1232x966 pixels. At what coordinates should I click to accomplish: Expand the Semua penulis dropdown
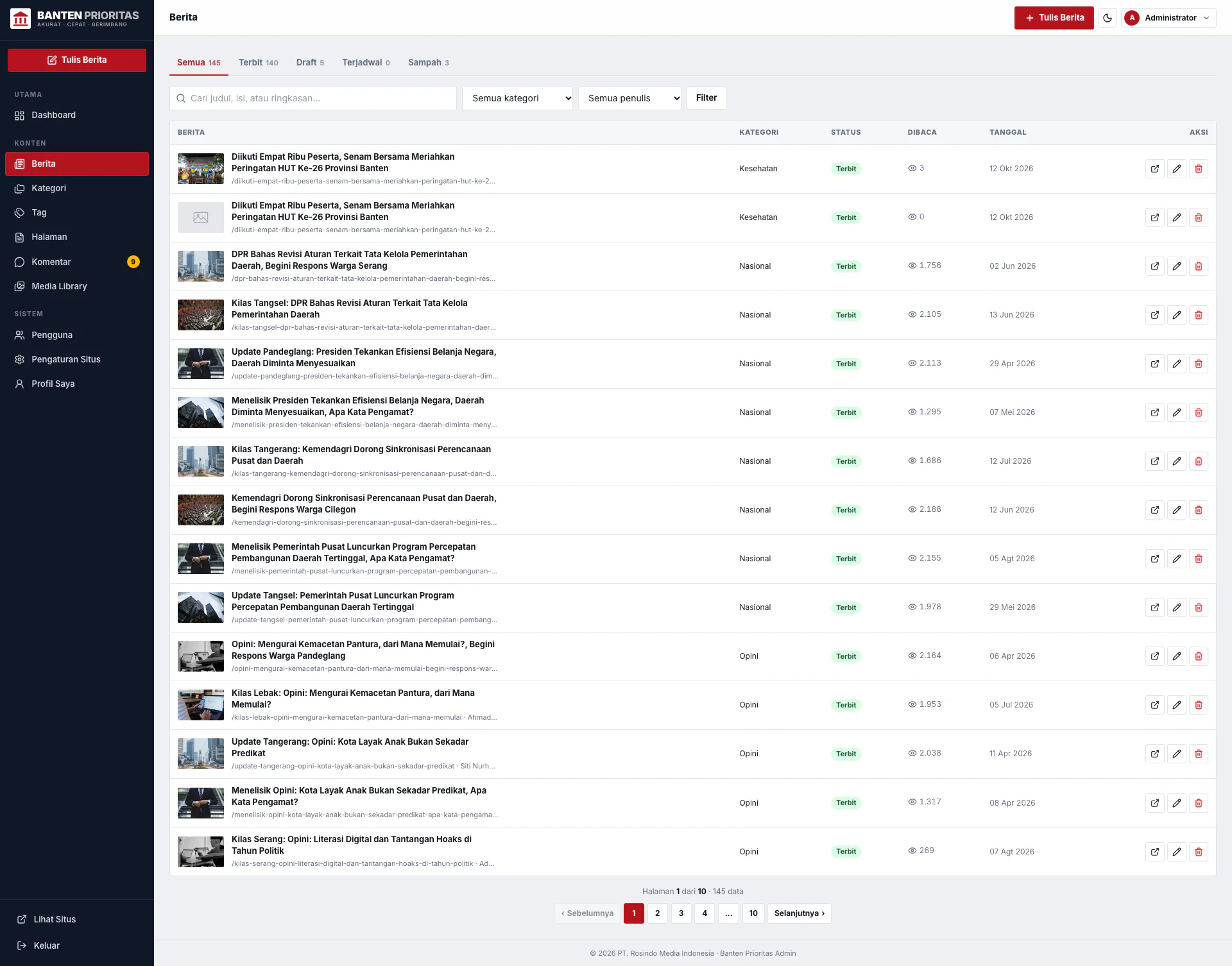tap(629, 98)
